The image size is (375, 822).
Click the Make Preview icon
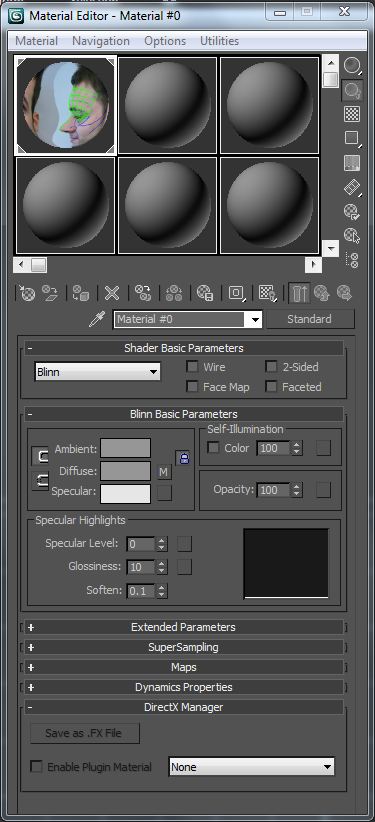click(x=352, y=187)
